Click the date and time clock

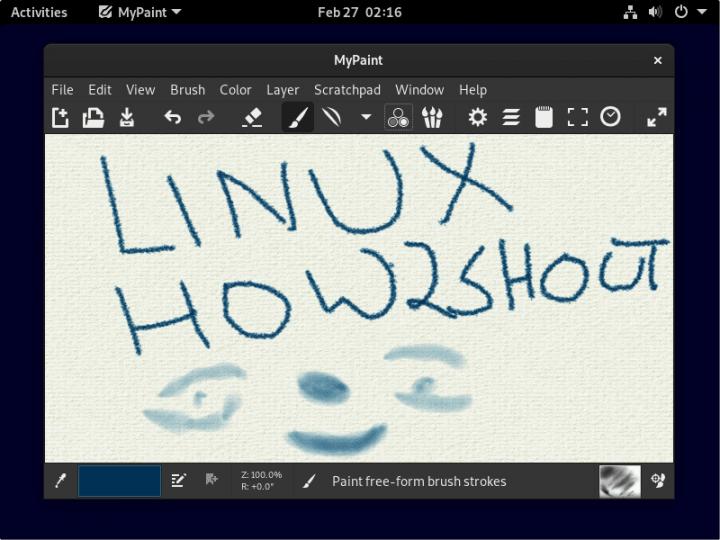coord(360,12)
